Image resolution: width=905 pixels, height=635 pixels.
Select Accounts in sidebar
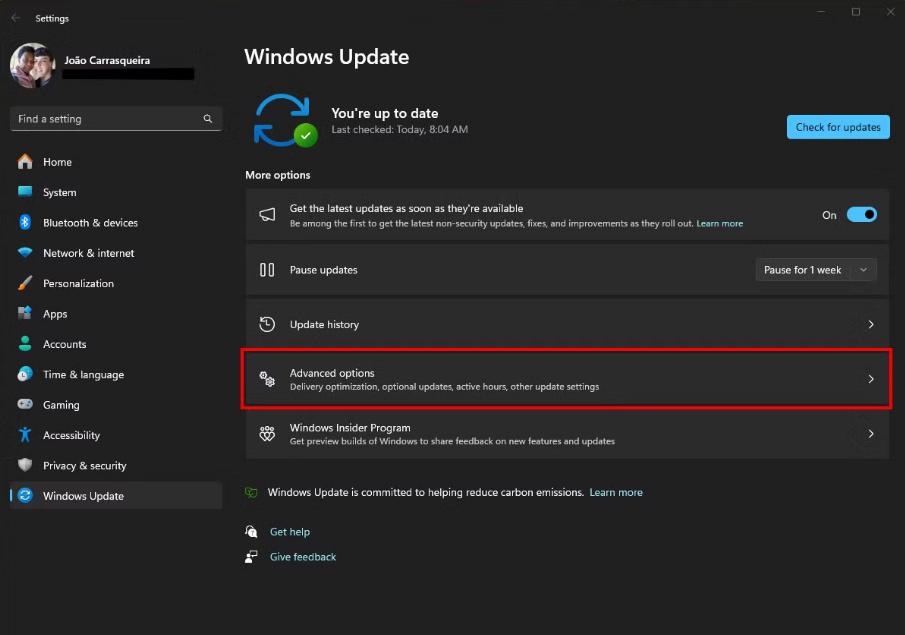coord(116,344)
